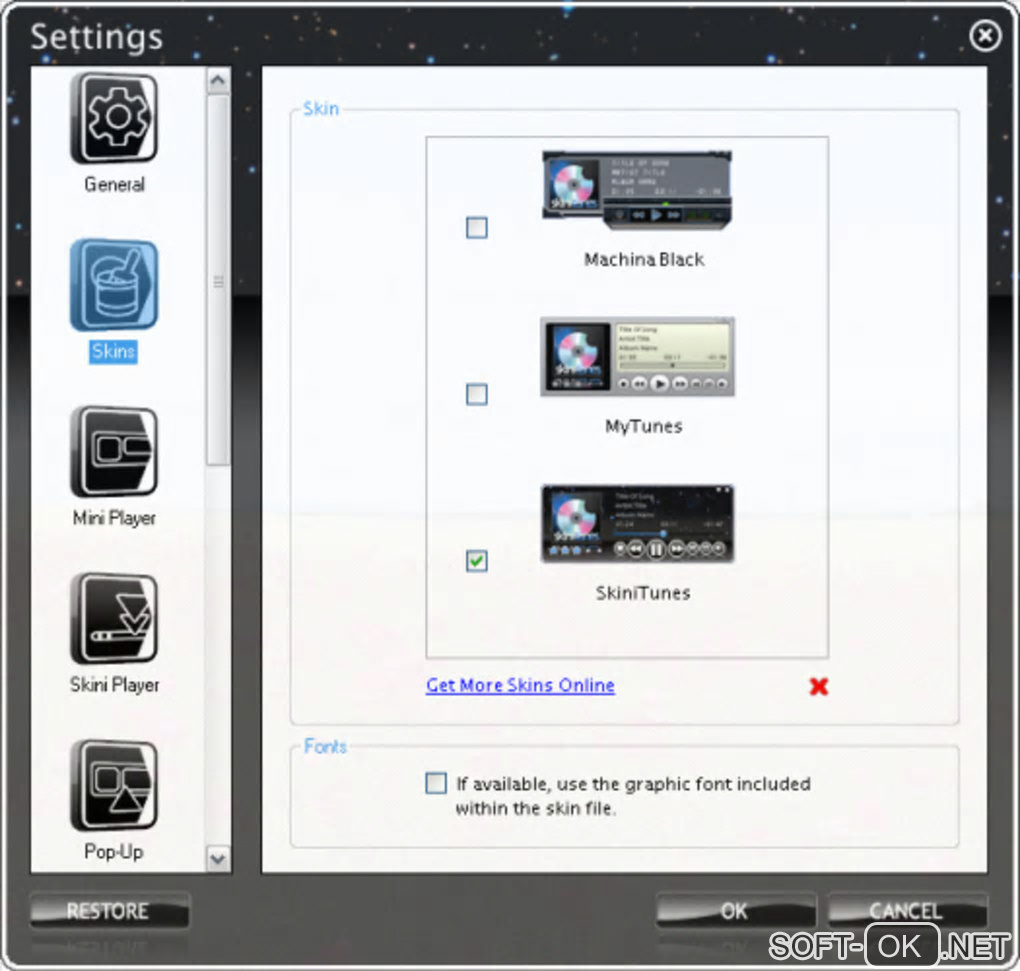
Task: Confirm settings with the OK button
Action: [735, 911]
